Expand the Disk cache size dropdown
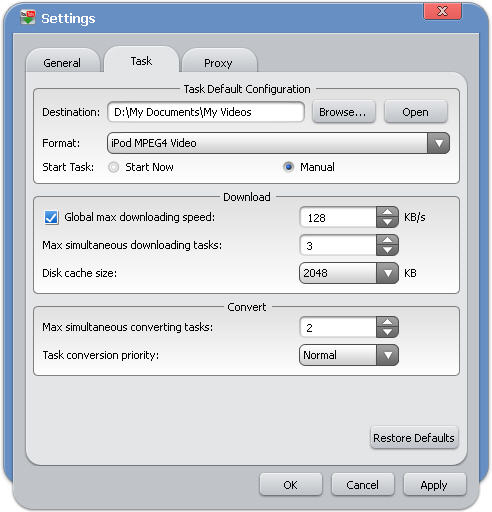 [387, 273]
